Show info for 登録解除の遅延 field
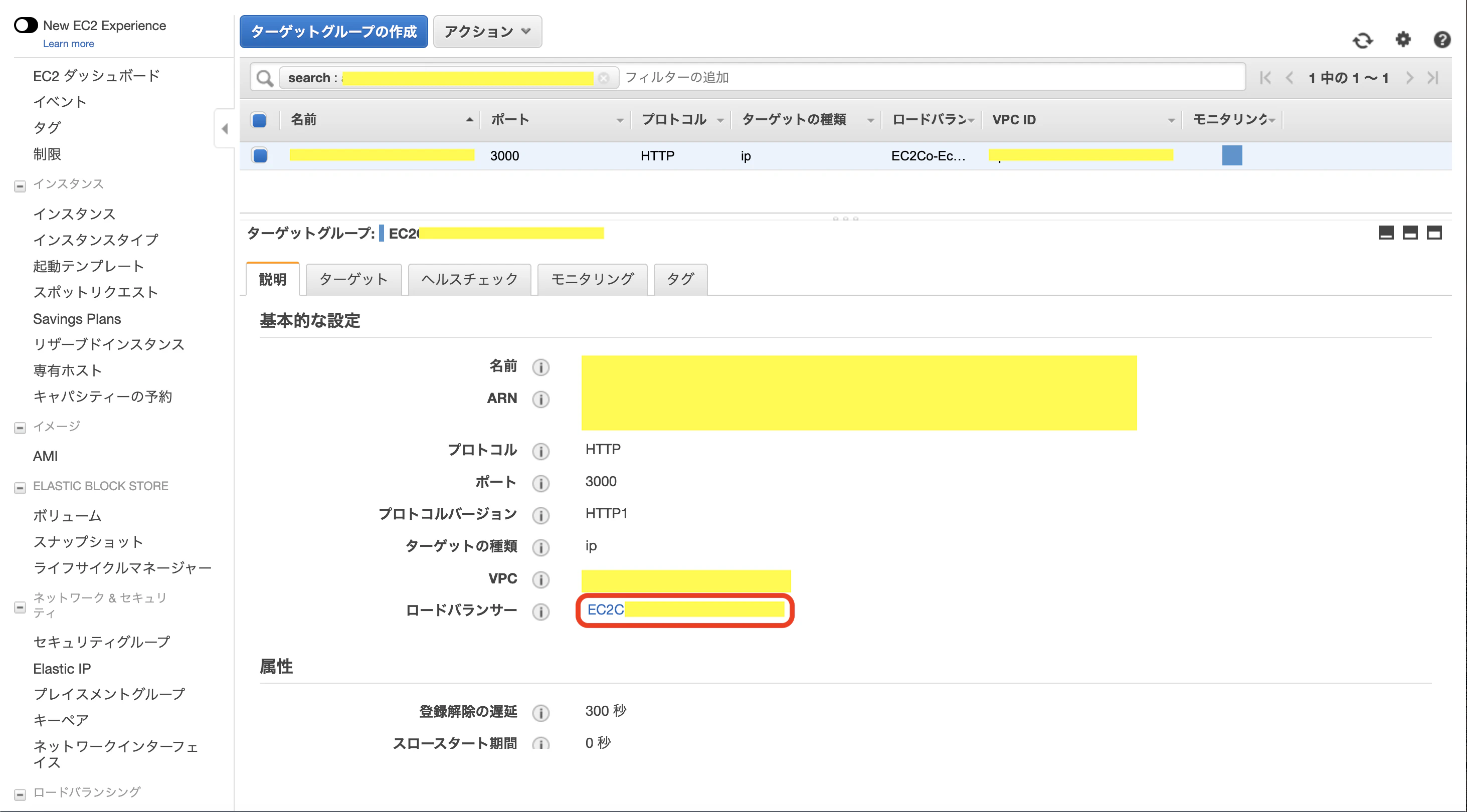 pyautogui.click(x=540, y=712)
